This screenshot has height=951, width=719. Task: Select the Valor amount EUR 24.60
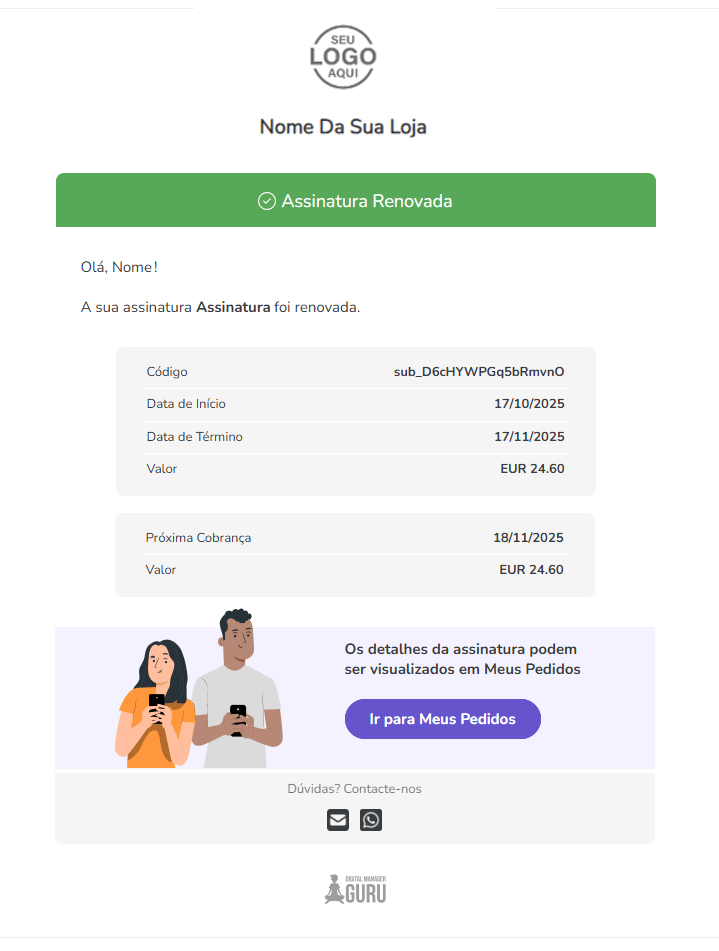[532, 468]
